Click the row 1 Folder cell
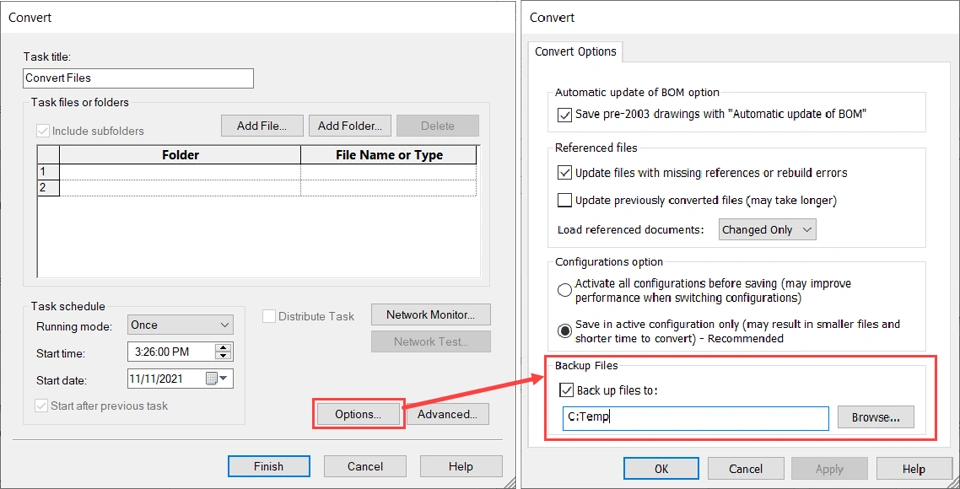The width and height of the screenshot is (960, 489). pos(180,172)
